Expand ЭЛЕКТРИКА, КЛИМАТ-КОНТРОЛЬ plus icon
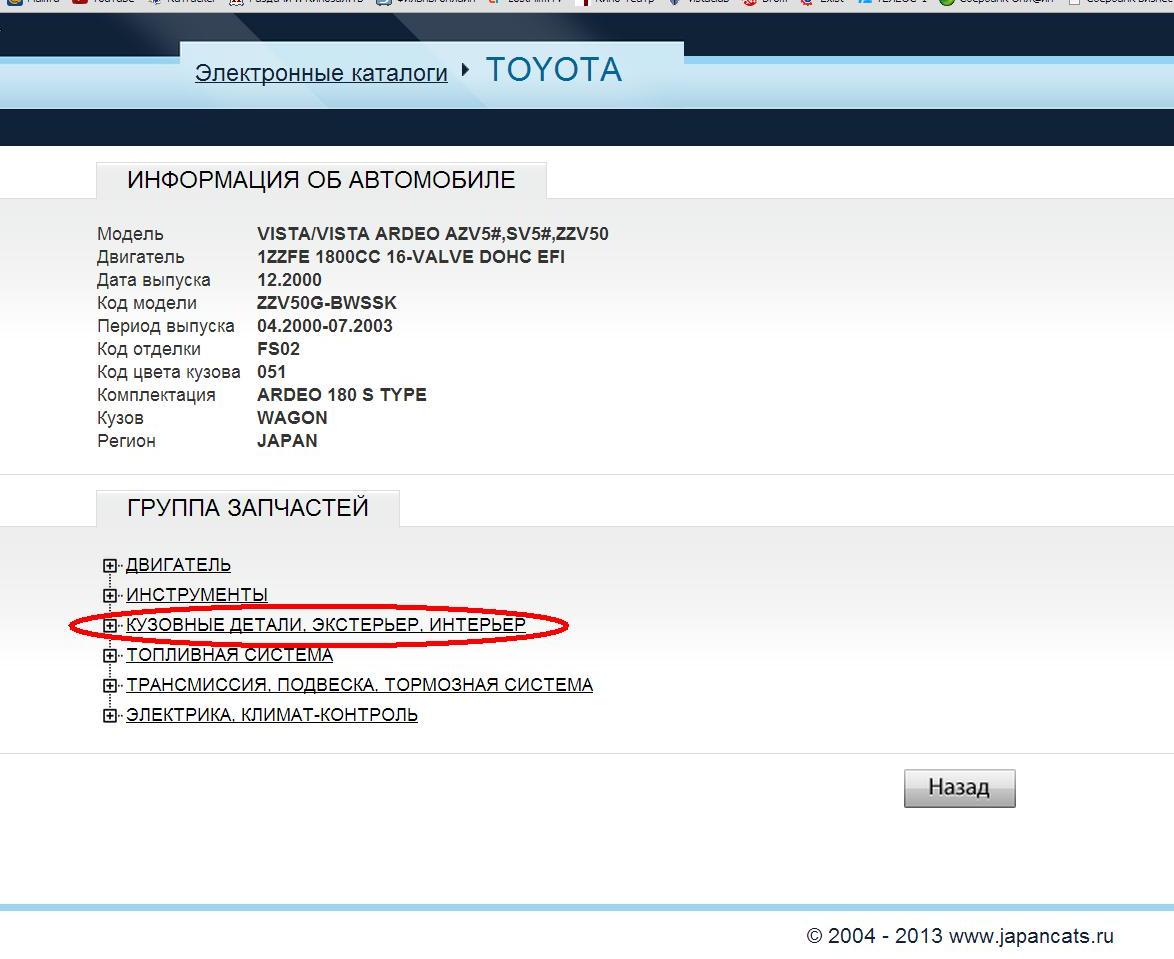The width and height of the screenshot is (1174, 959). click(x=110, y=716)
